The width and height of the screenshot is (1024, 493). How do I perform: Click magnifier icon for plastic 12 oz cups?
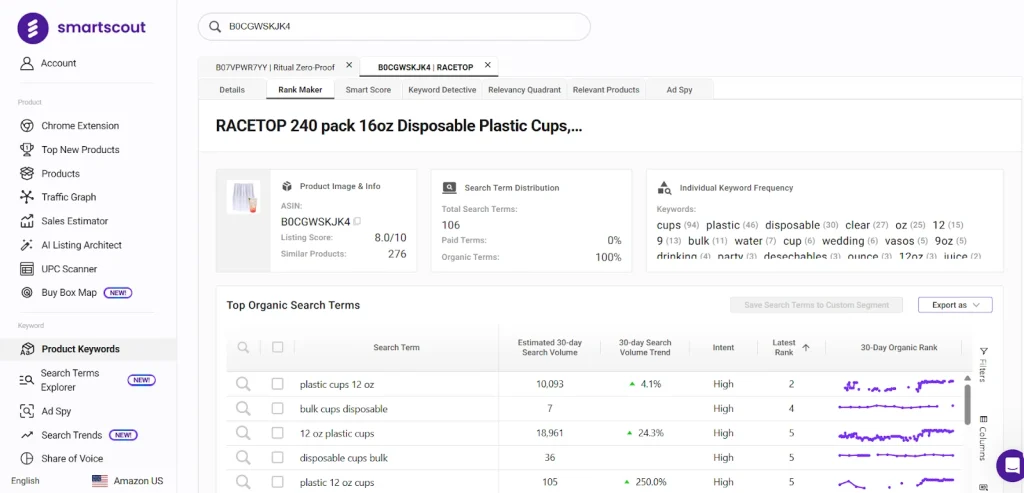(243, 482)
